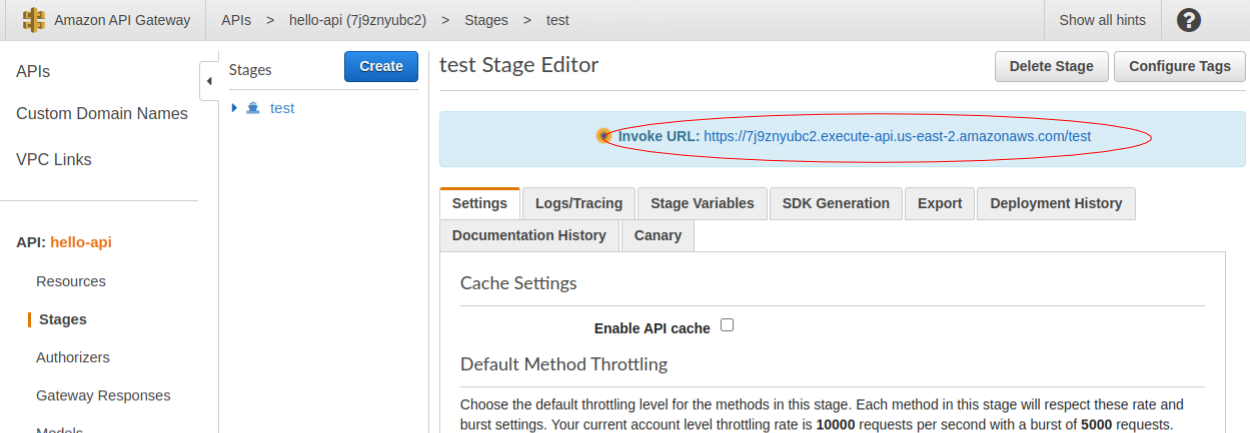Click the test breadcrumb item
The width and height of the screenshot is (1250, 433).
558,20
